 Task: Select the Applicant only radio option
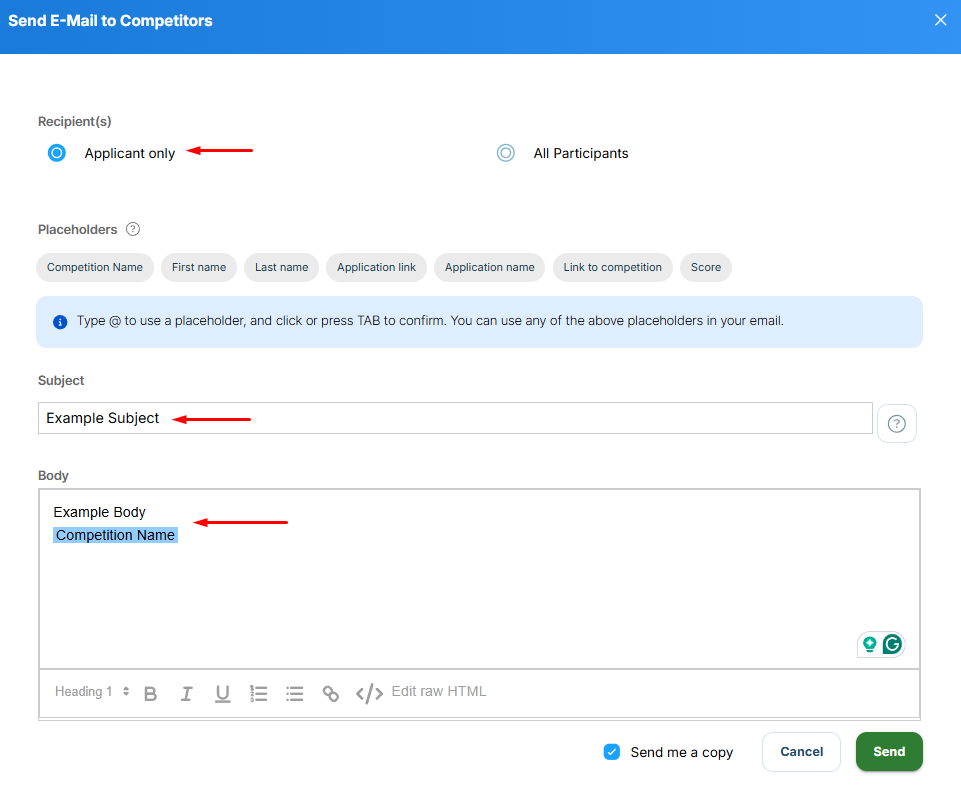click(57, 153)
